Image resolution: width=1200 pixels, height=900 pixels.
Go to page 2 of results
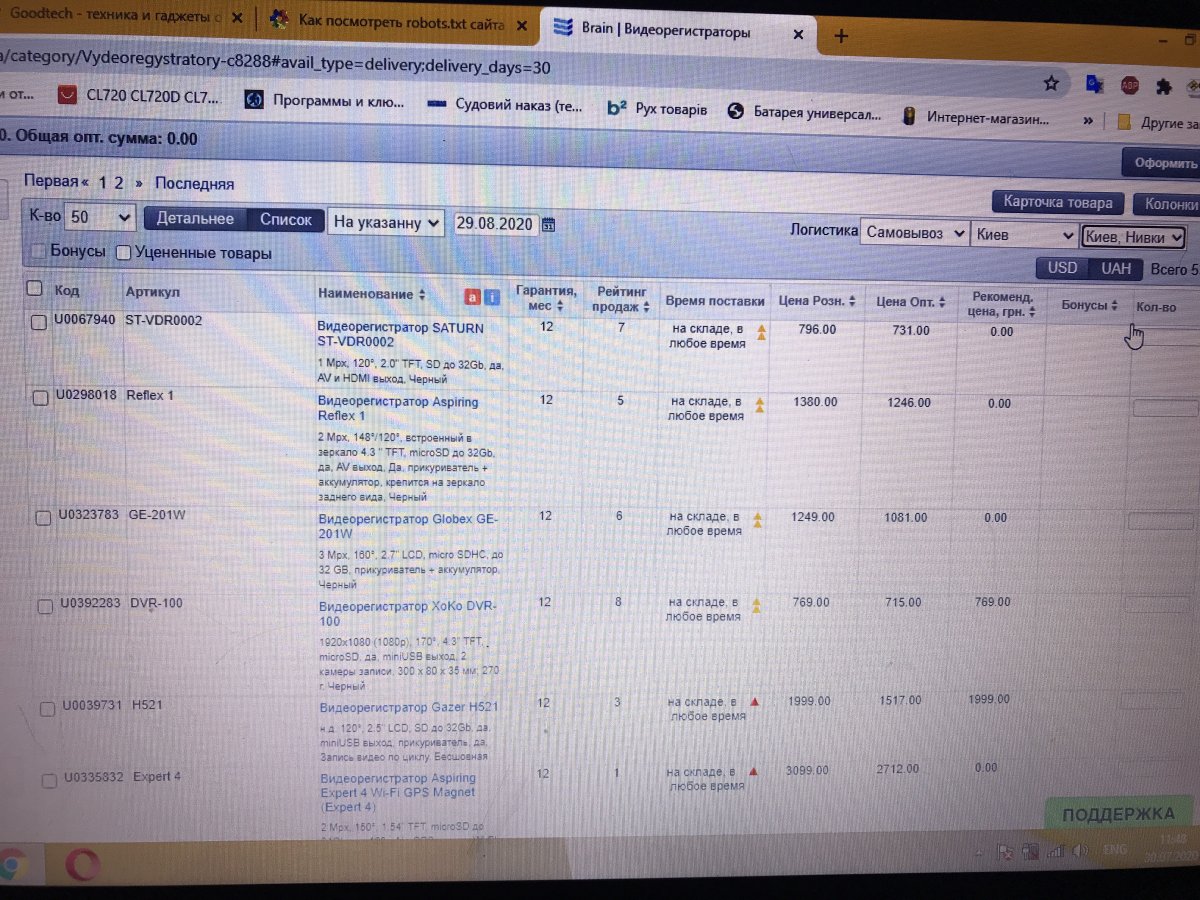[119, 183]
